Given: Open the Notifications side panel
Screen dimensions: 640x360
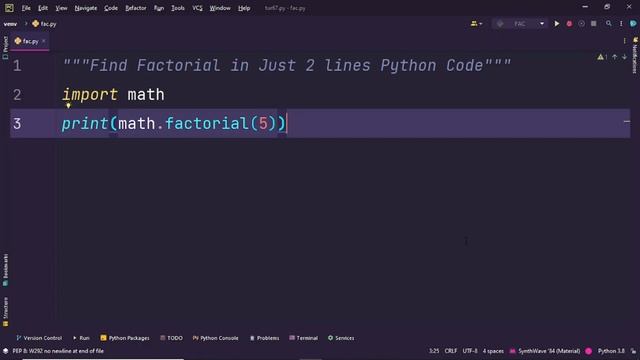Looking at the screenshot, I should 635,56.
